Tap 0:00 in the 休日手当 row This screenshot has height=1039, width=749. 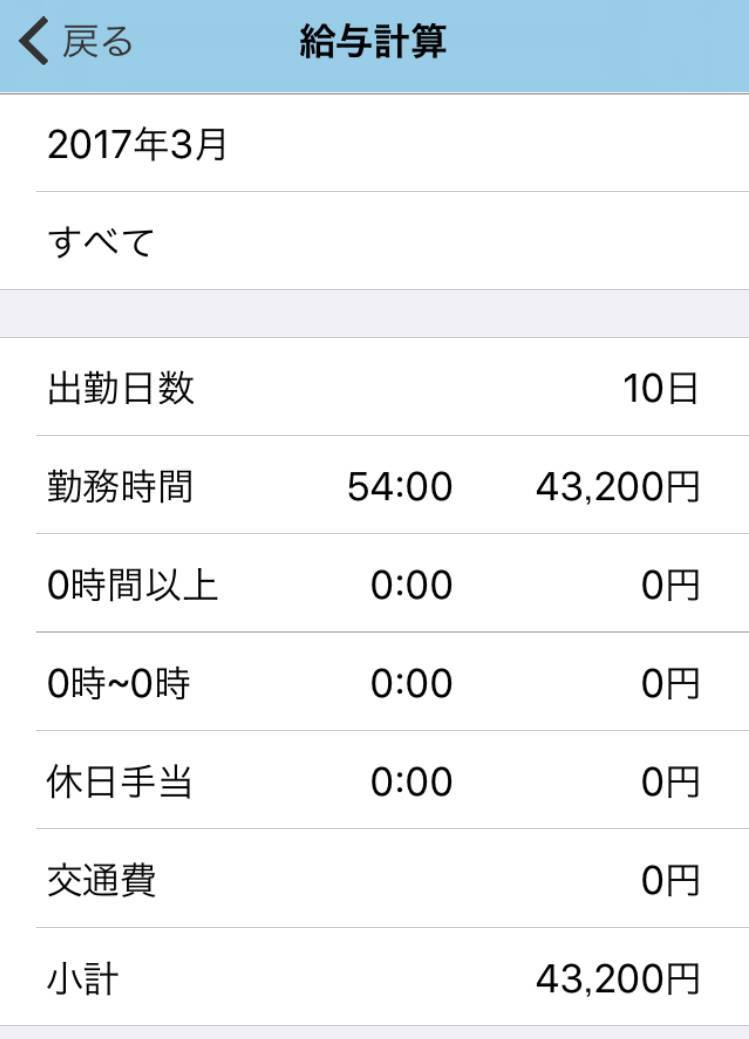click(x=412, y=782)
